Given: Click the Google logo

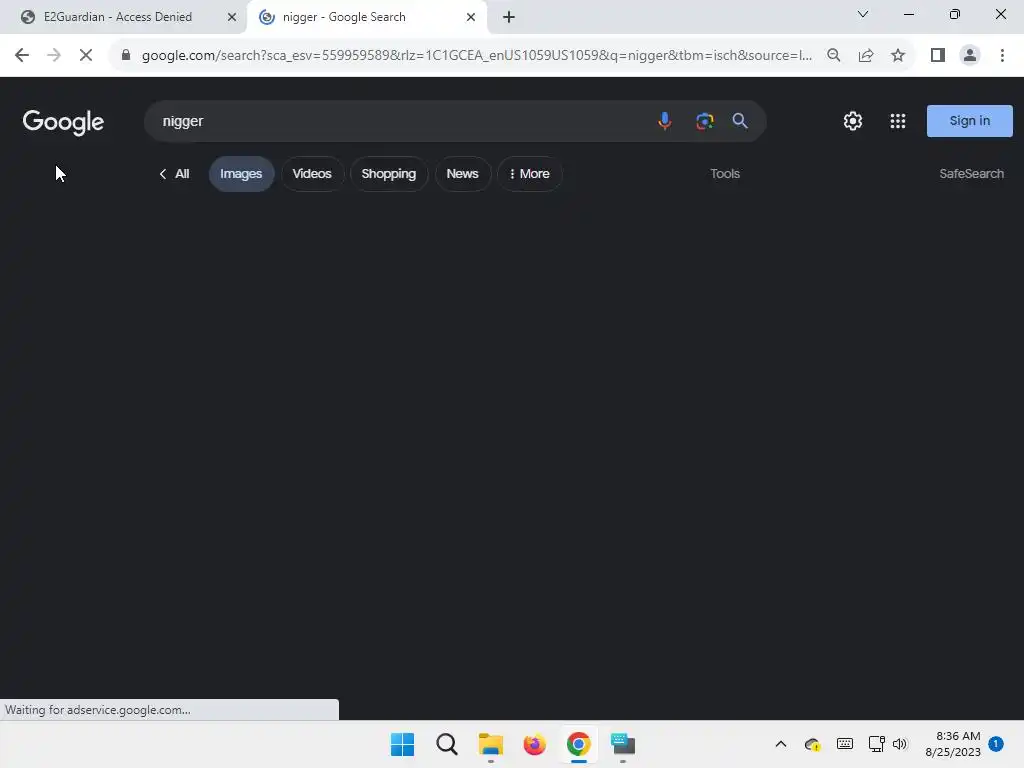Looking at the screenshot, I should pyautogui.click(x=63, y=121).
